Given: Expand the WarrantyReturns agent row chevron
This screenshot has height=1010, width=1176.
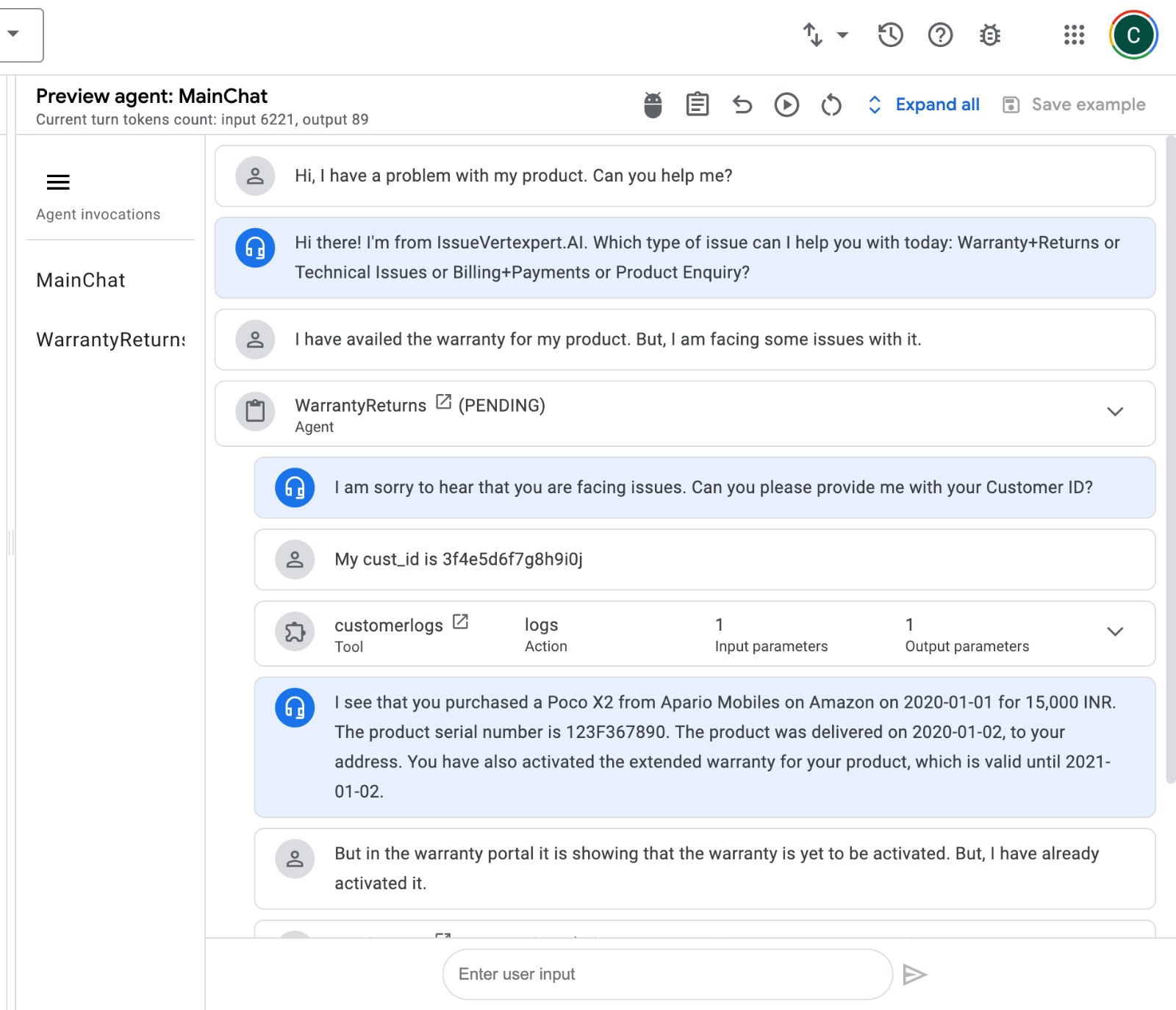Looking at the screenshot, I should [1115, 412].
